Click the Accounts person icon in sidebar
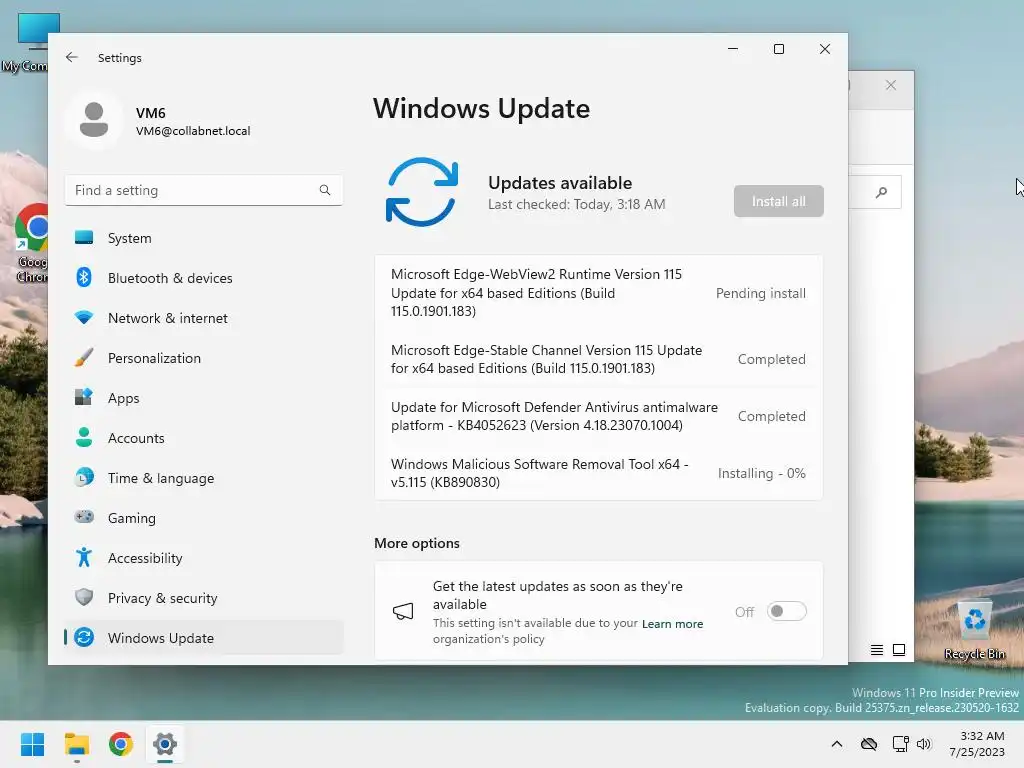 click(x=84, y=437)
